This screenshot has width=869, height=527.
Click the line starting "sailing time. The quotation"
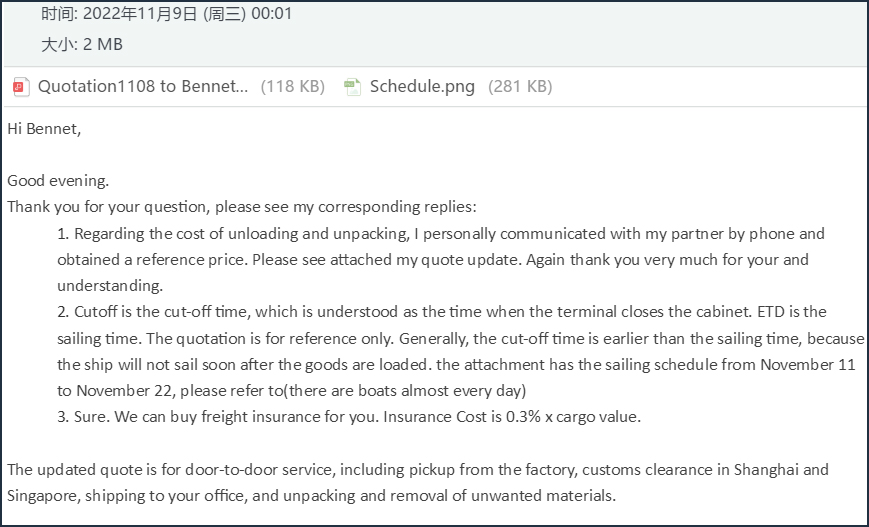pyautogui.click(x=460, y=338)
